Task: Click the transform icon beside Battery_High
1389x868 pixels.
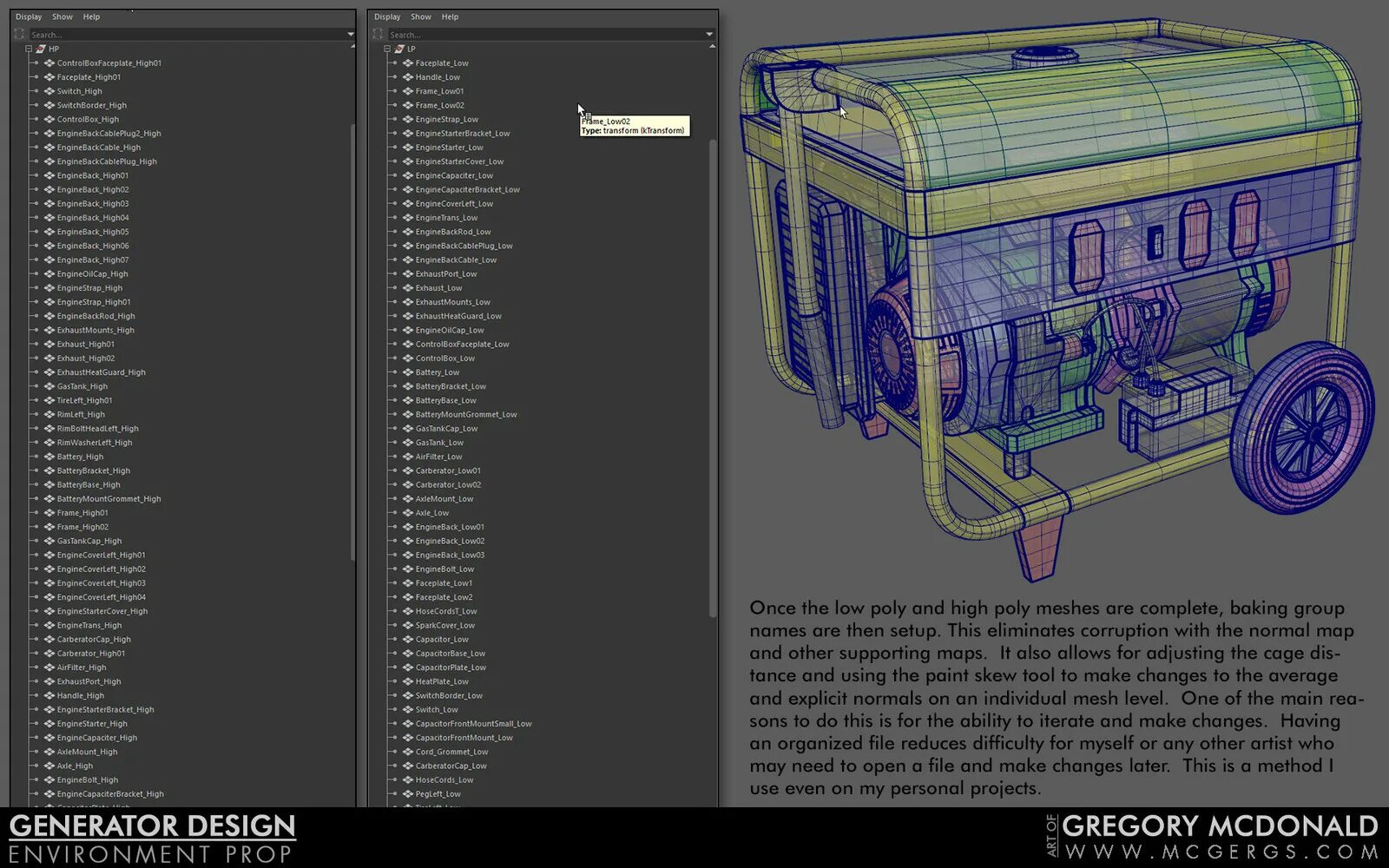Action: 49,457
